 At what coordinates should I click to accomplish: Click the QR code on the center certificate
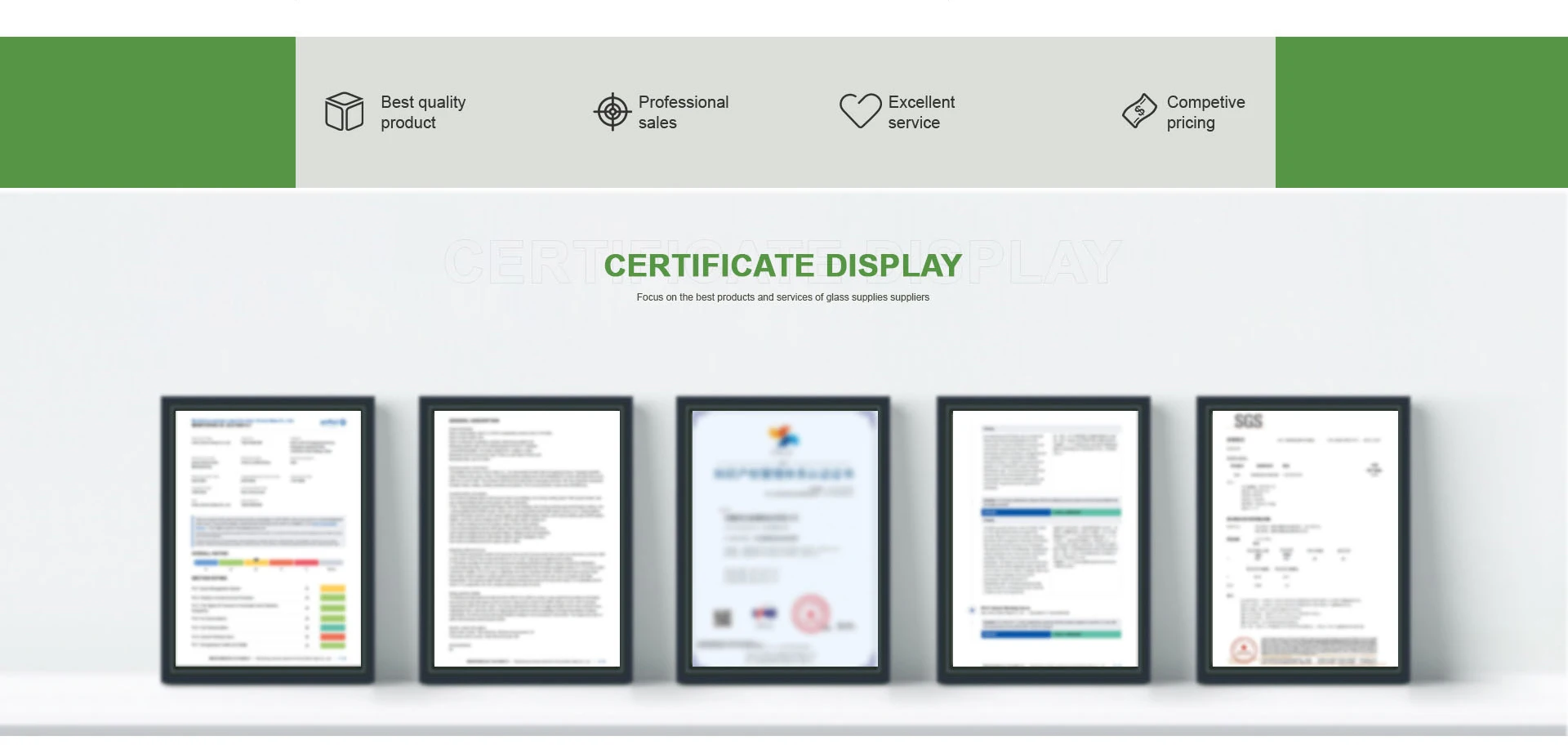[723, 618]
